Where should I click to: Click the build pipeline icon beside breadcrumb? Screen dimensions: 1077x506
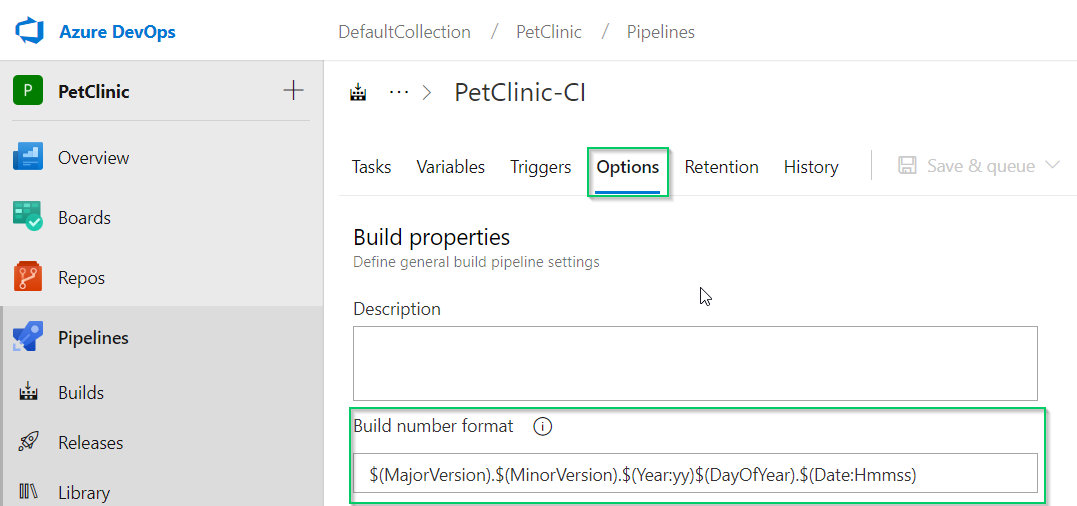click(x=358, y=93)
